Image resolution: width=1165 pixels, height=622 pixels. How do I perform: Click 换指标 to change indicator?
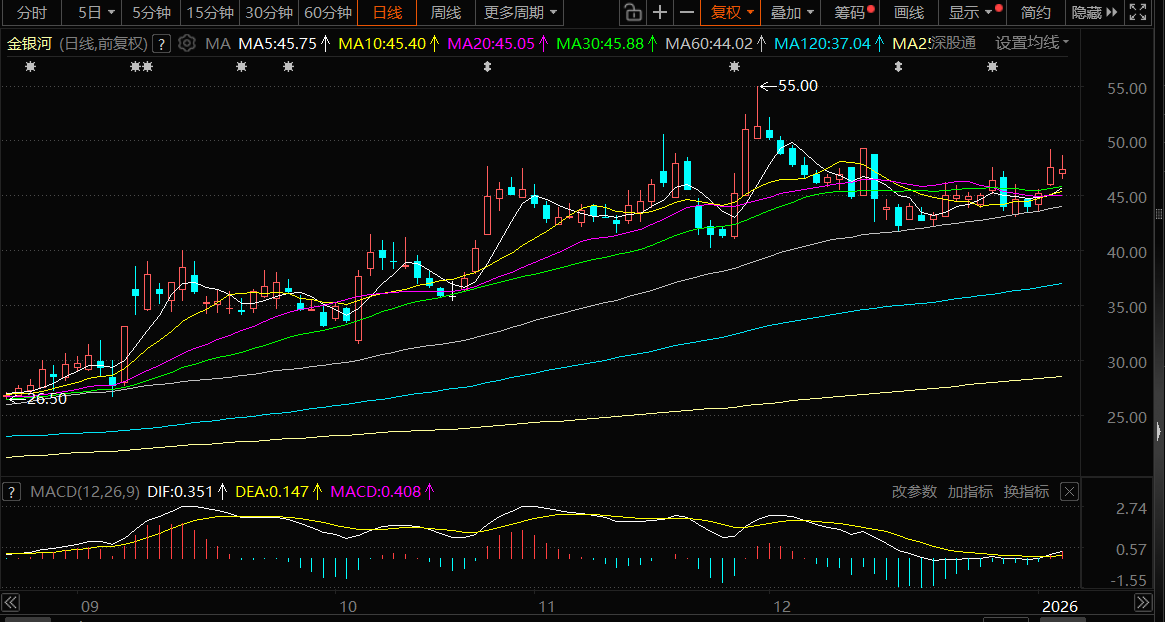tap(1026, 491)
